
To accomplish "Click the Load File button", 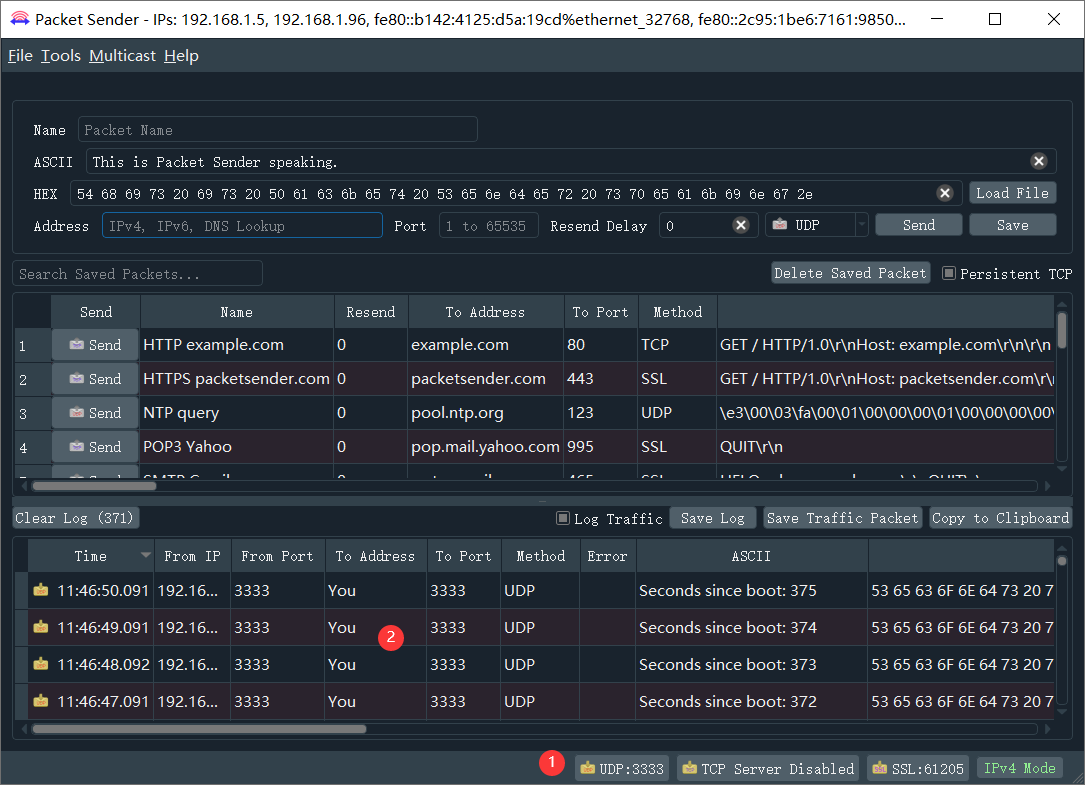I will [x=1012, y=193].
